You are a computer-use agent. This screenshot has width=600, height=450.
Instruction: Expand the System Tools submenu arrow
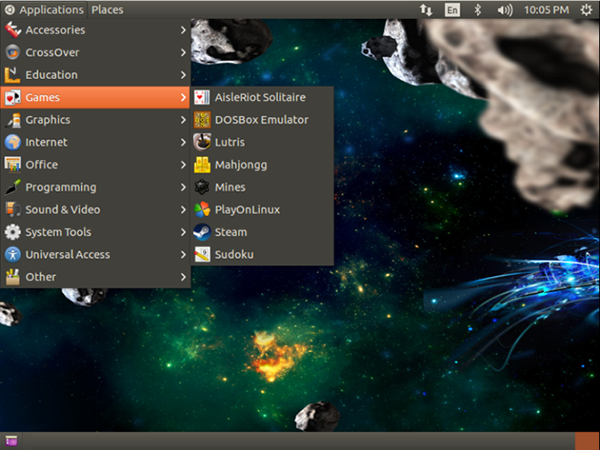coord(183,232)
